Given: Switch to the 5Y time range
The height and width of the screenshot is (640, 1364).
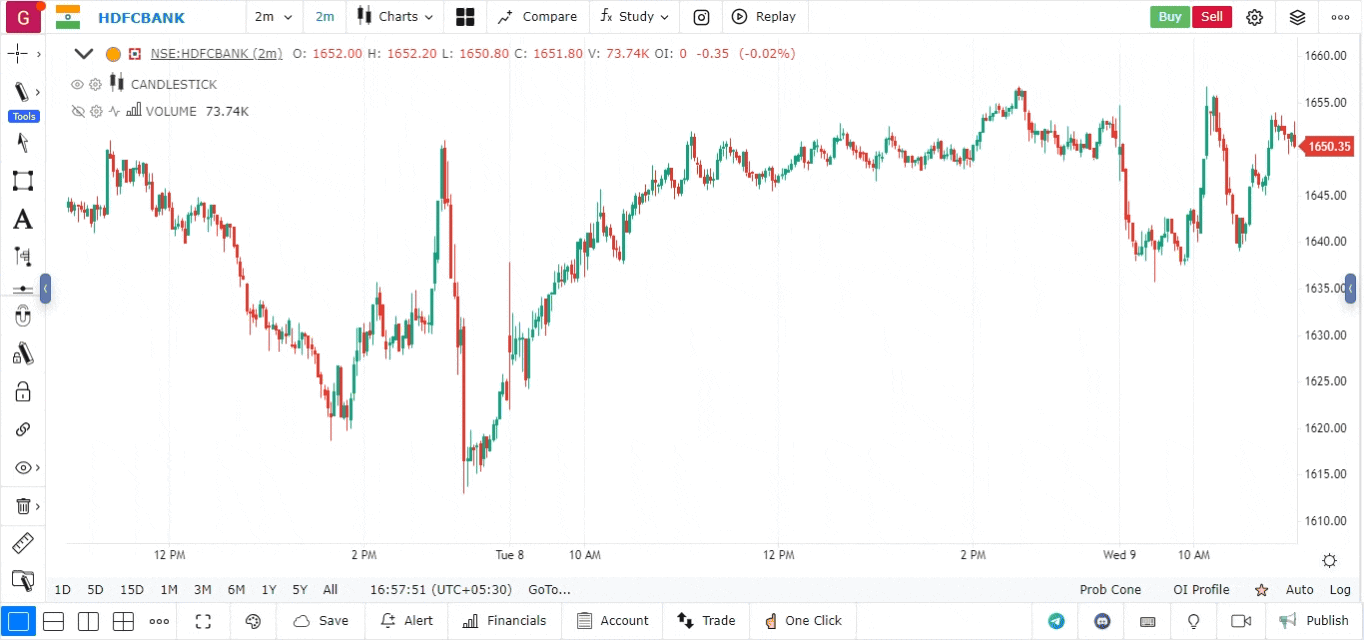Looking at the screenshot, I should click(299, 590).
